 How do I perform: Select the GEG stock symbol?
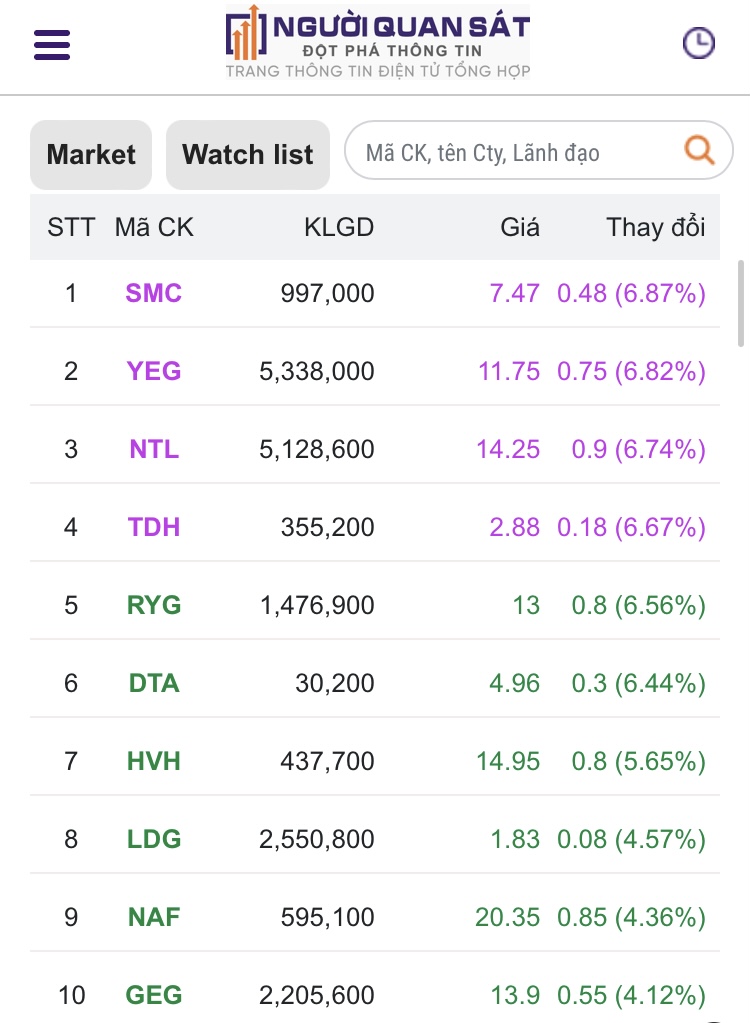[x=154, y=995]
